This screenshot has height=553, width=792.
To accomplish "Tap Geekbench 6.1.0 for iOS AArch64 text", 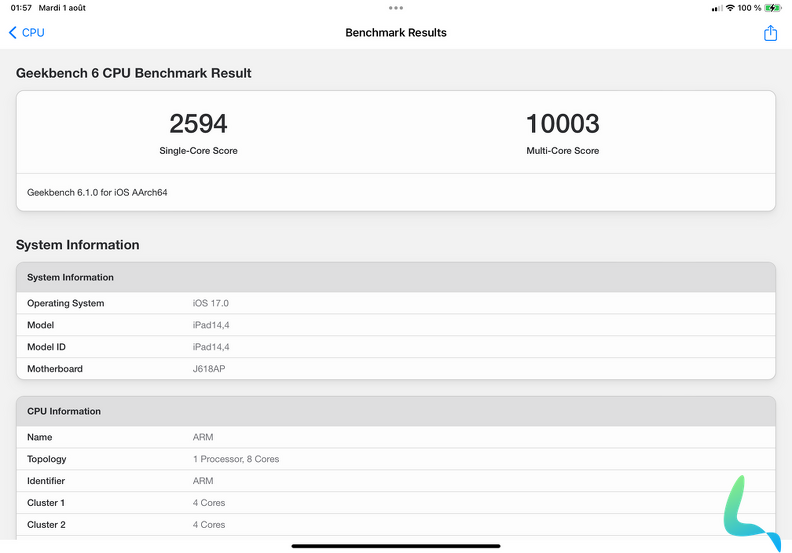I will pos(97,192).
